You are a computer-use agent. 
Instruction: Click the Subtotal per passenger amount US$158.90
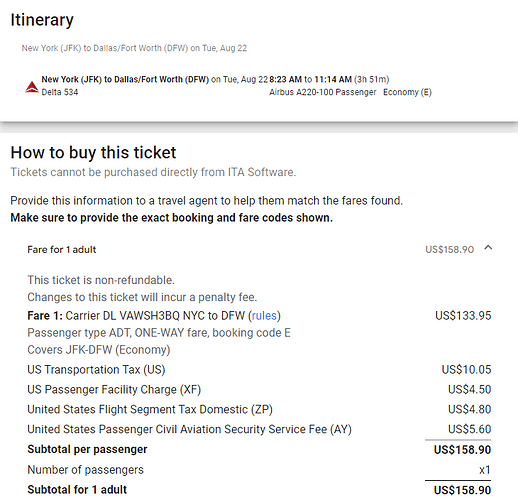(462, 450)
